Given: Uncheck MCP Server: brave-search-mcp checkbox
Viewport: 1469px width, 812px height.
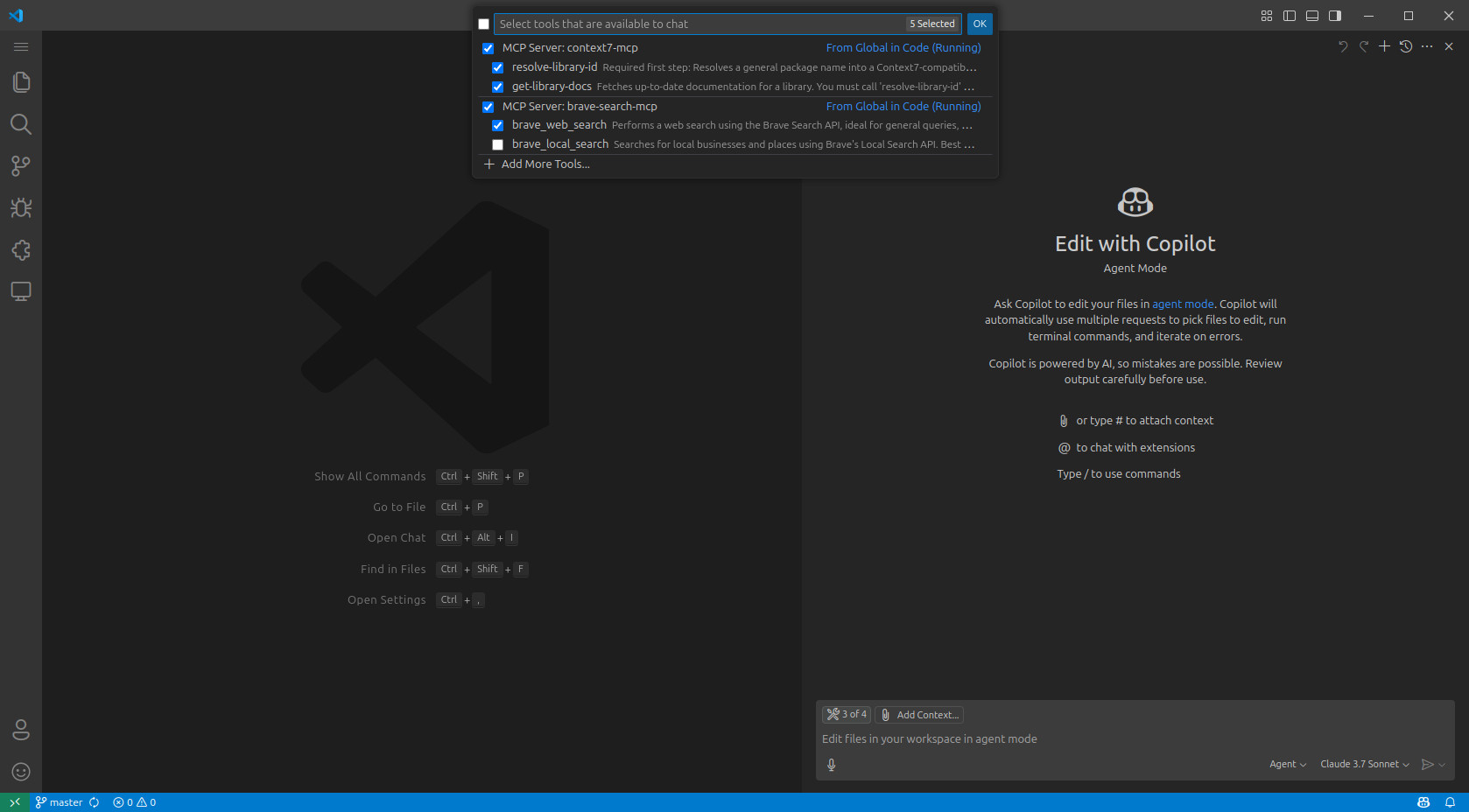Looking at the screenshot, I should 488,107.
